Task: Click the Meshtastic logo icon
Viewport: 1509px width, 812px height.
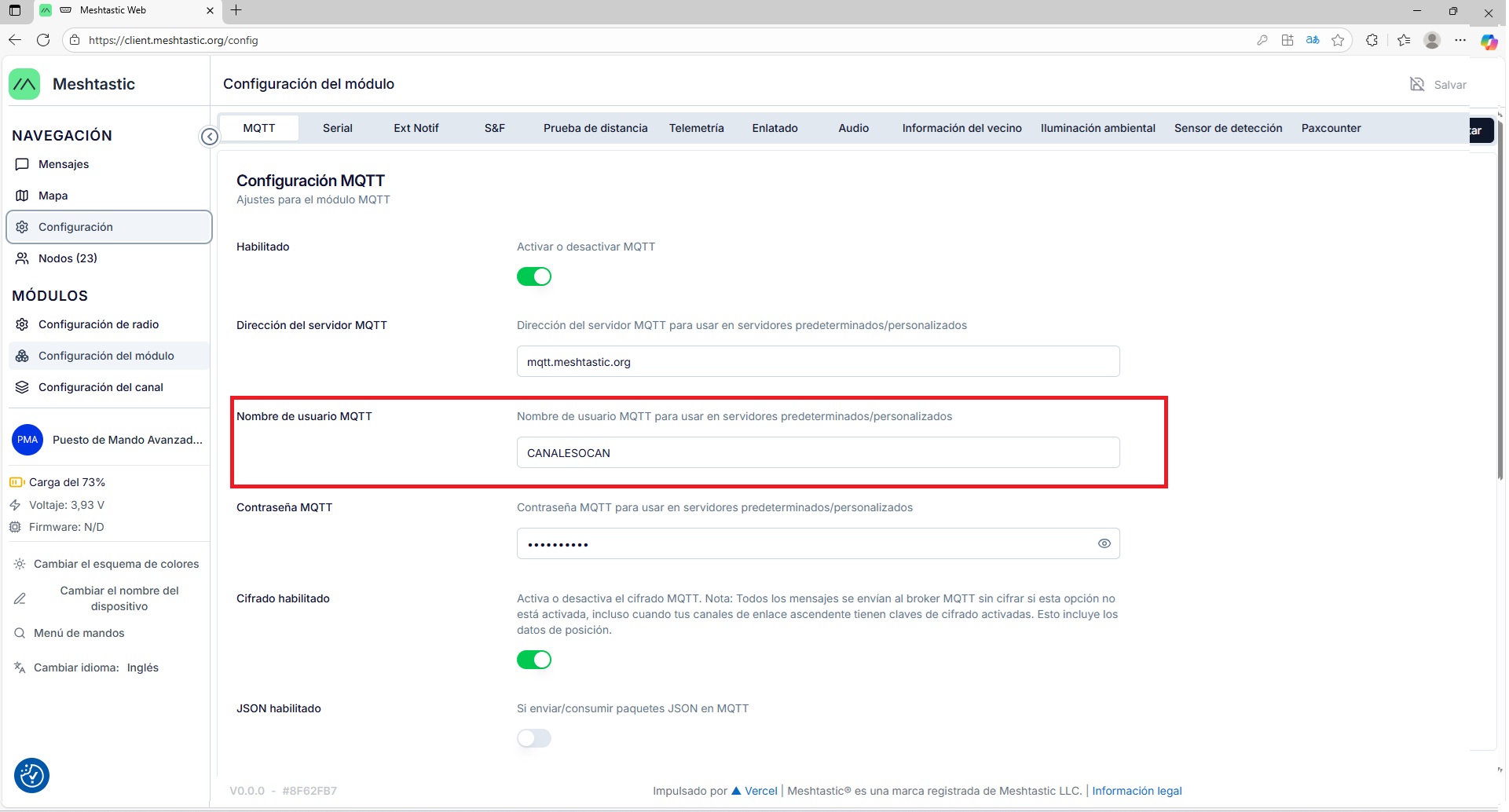Action: pos(24,84)
